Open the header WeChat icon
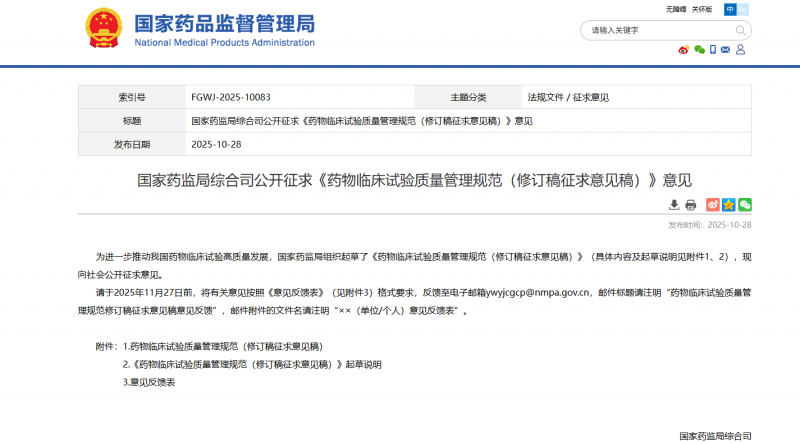The height and width of the screenshot is (444, 800). (699, 49)
